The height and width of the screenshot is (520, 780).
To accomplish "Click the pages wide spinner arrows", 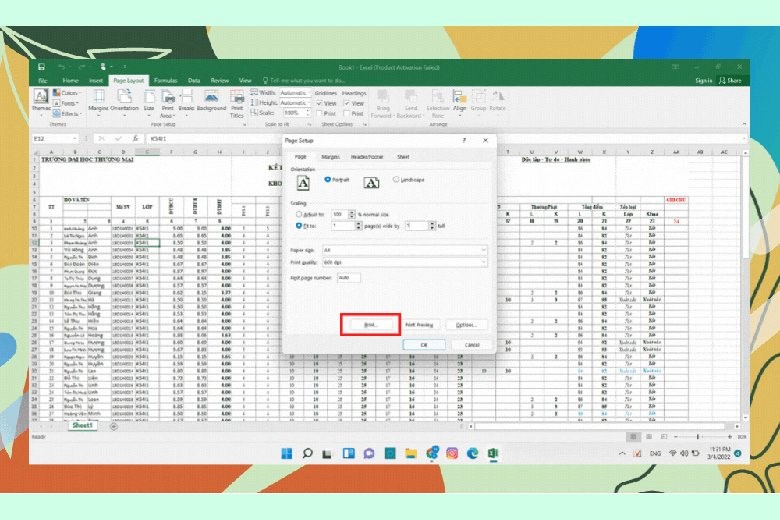I will click(359, 226).
